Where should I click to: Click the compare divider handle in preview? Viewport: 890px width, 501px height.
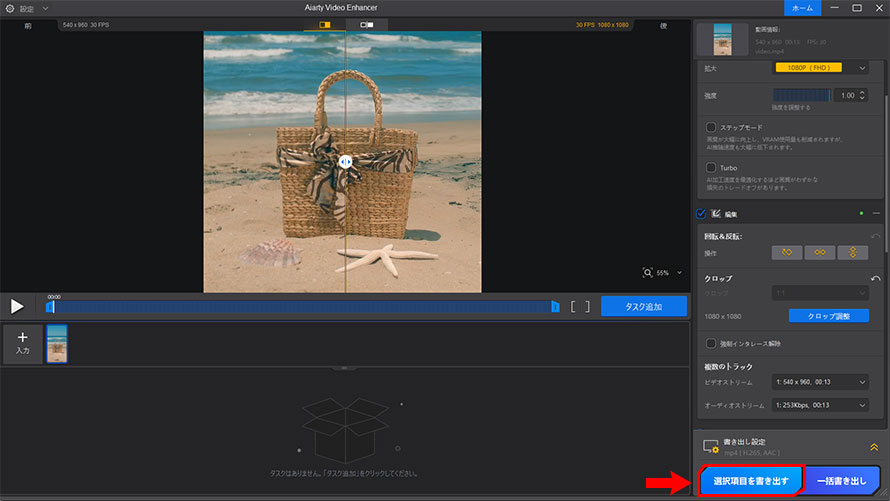tap(345, 162)
